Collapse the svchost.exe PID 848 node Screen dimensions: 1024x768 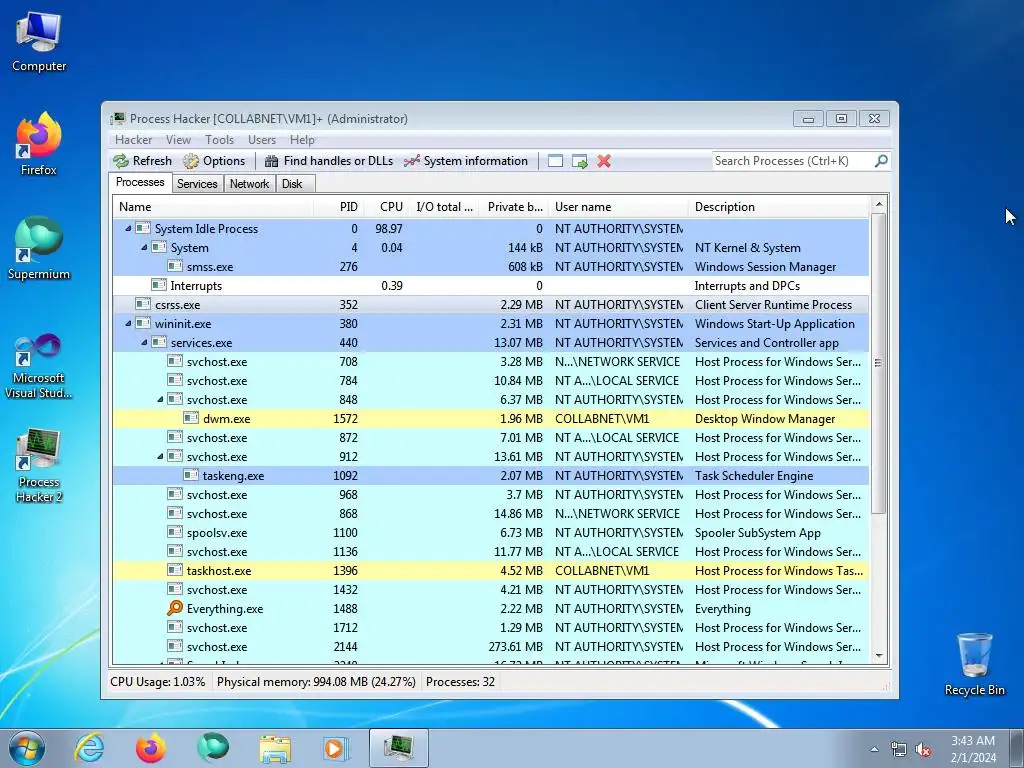coord(160,399)
